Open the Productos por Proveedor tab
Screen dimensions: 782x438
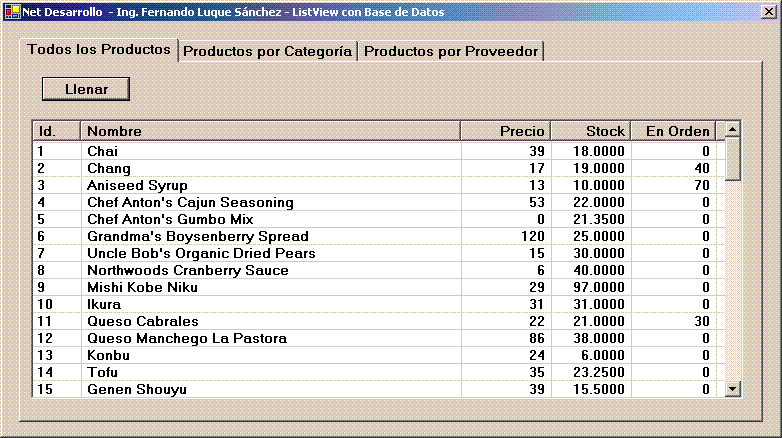tap(451, 51)
